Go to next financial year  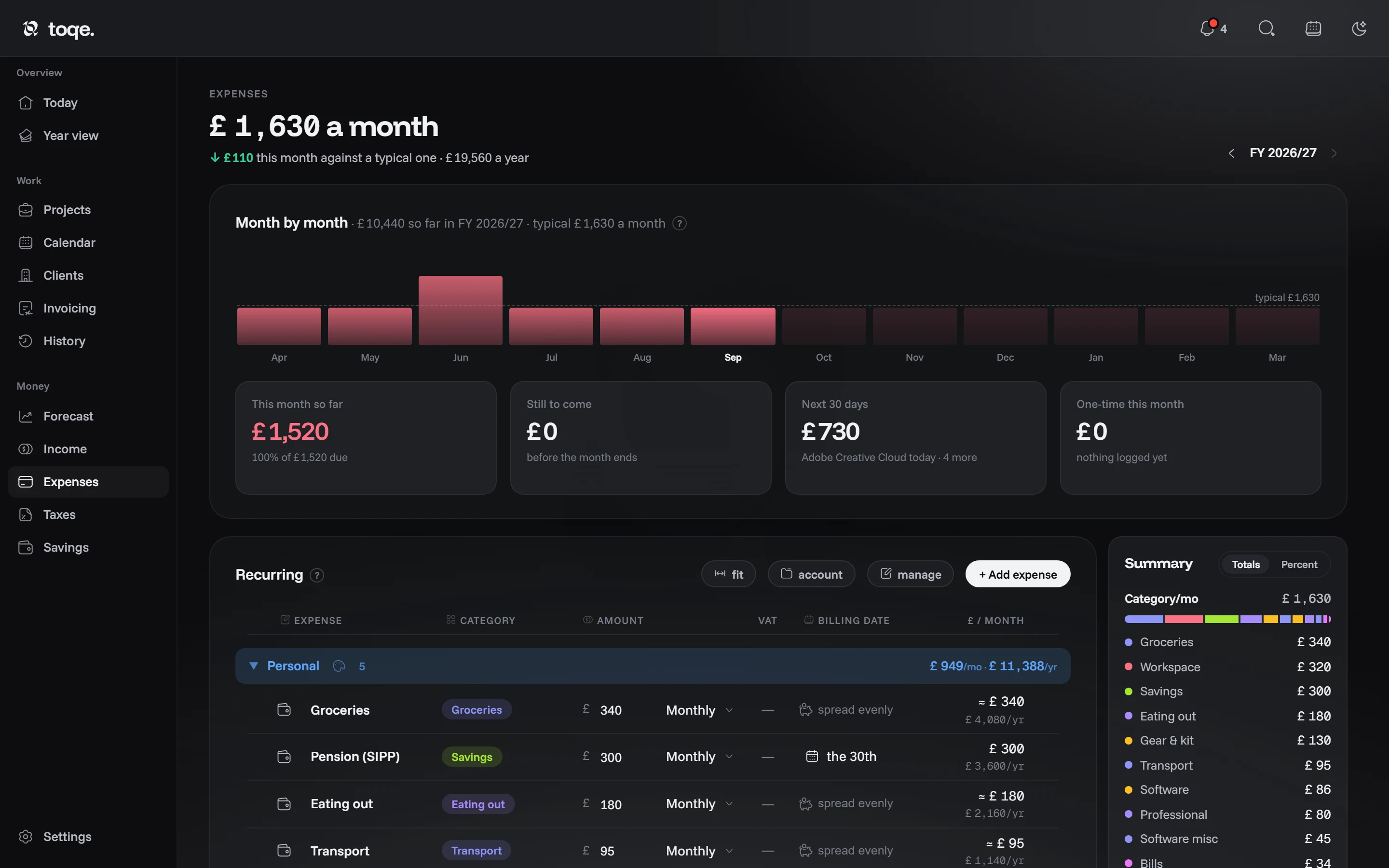(1335, 153)
